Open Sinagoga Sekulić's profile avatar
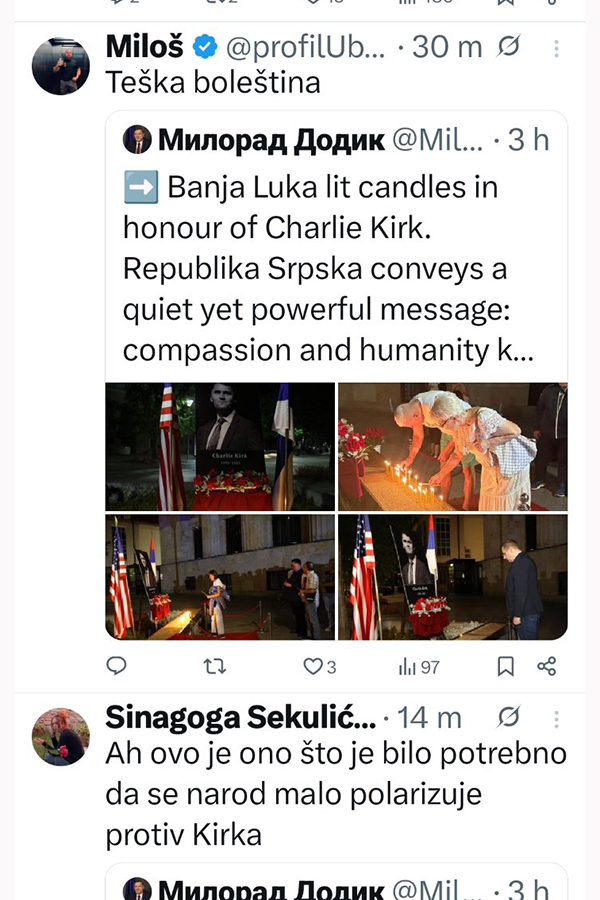This screenshot has width=600, height=900. click(x=61, y=736)
